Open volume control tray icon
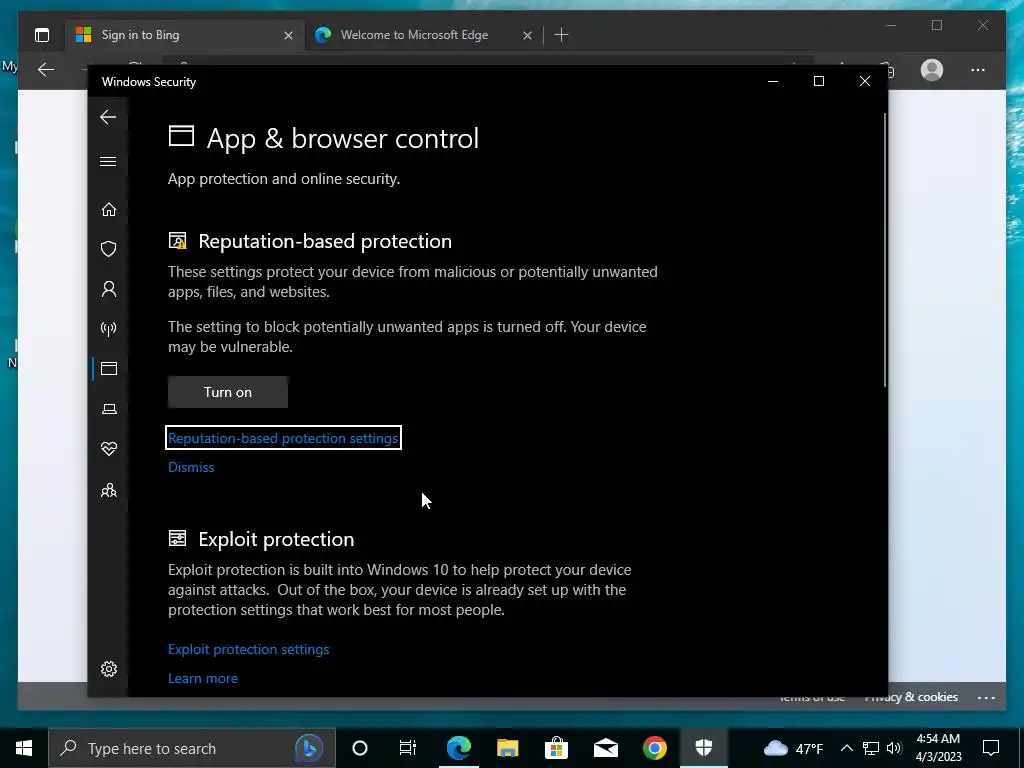The image size is (1024, 768). click(x=894, y=748)
